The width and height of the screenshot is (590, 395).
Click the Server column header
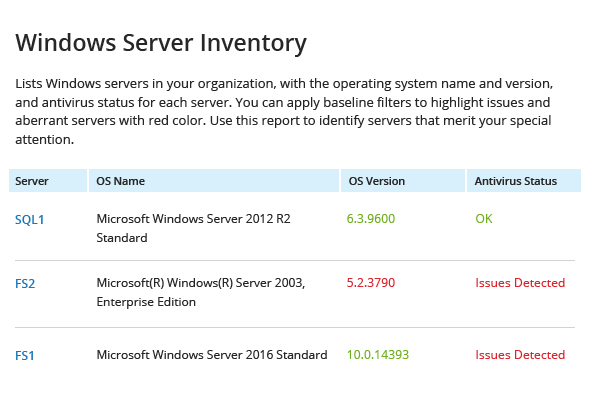48,181
